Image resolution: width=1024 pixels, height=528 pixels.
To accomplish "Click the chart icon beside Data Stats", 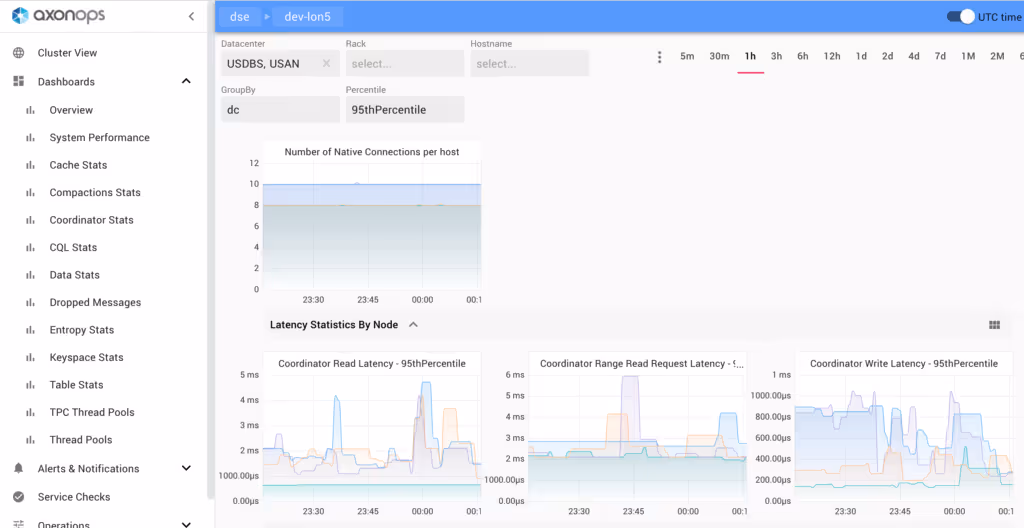I will pyautogui.click(x=30, y=275).
